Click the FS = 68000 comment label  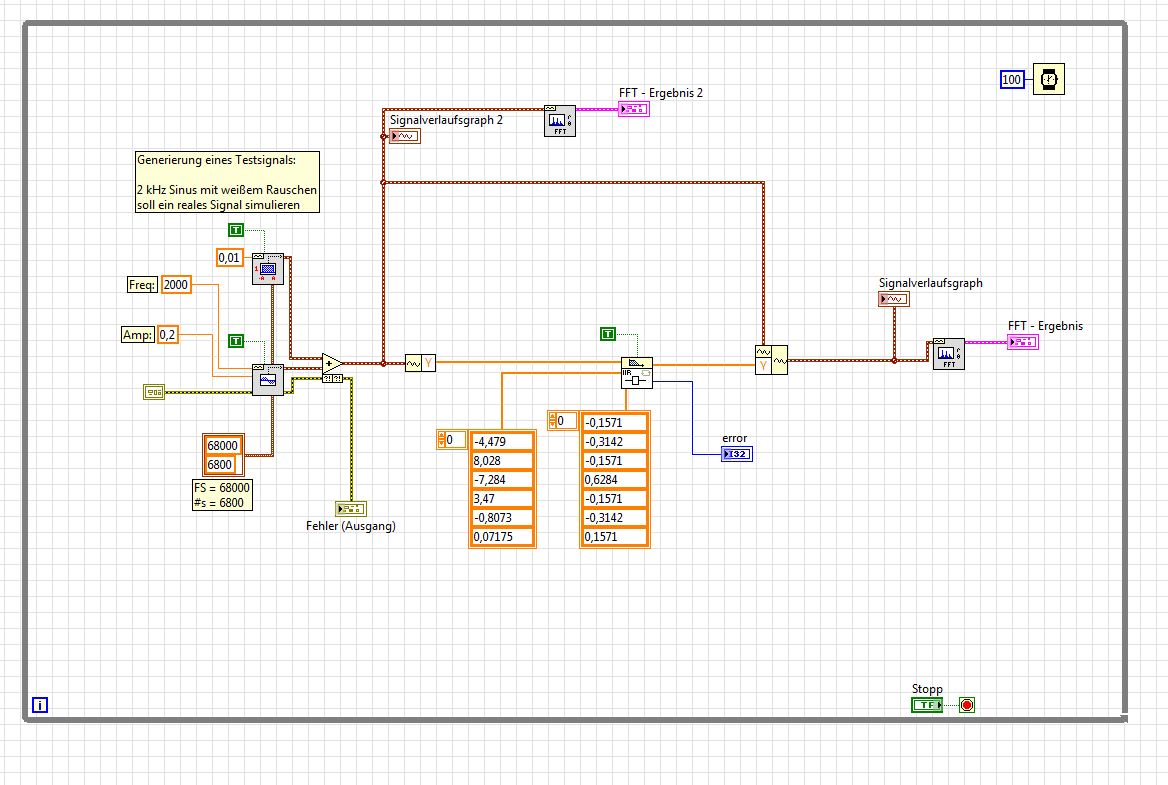222,495
